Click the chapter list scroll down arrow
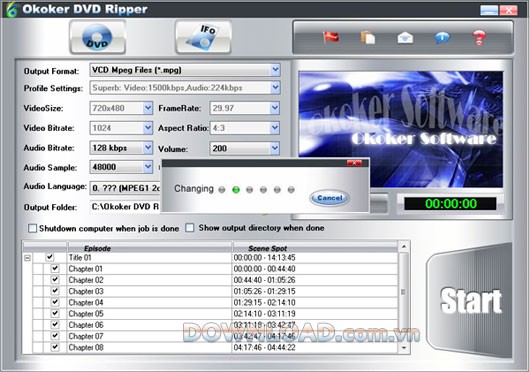The image size is (530, 372). point(404,347)
